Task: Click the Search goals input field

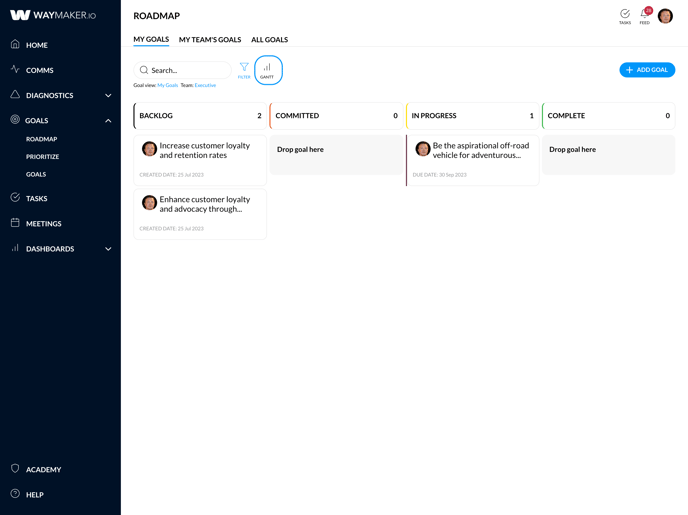Action: [182, 70]
